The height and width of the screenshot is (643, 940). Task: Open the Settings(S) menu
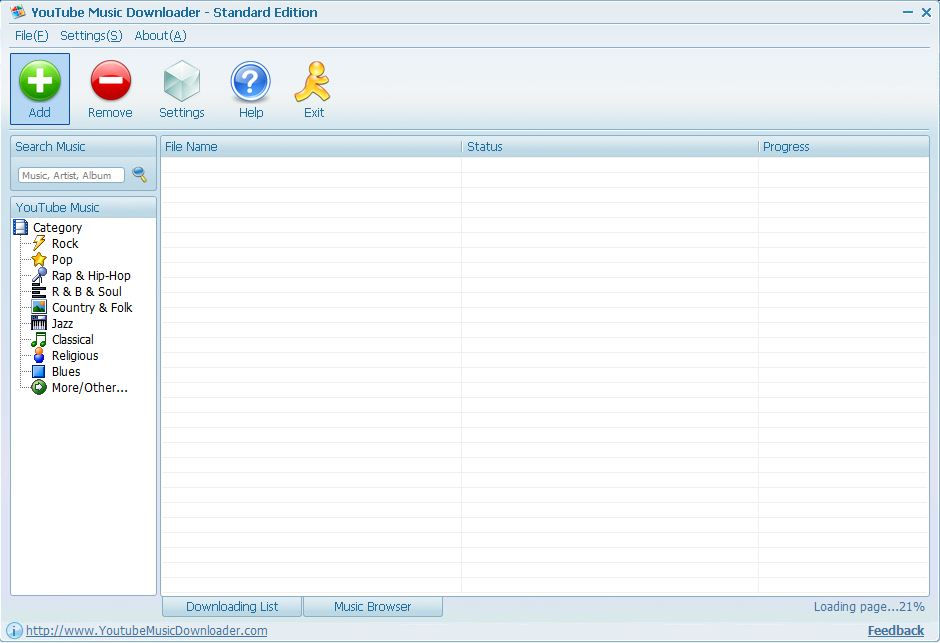(91, 35)
